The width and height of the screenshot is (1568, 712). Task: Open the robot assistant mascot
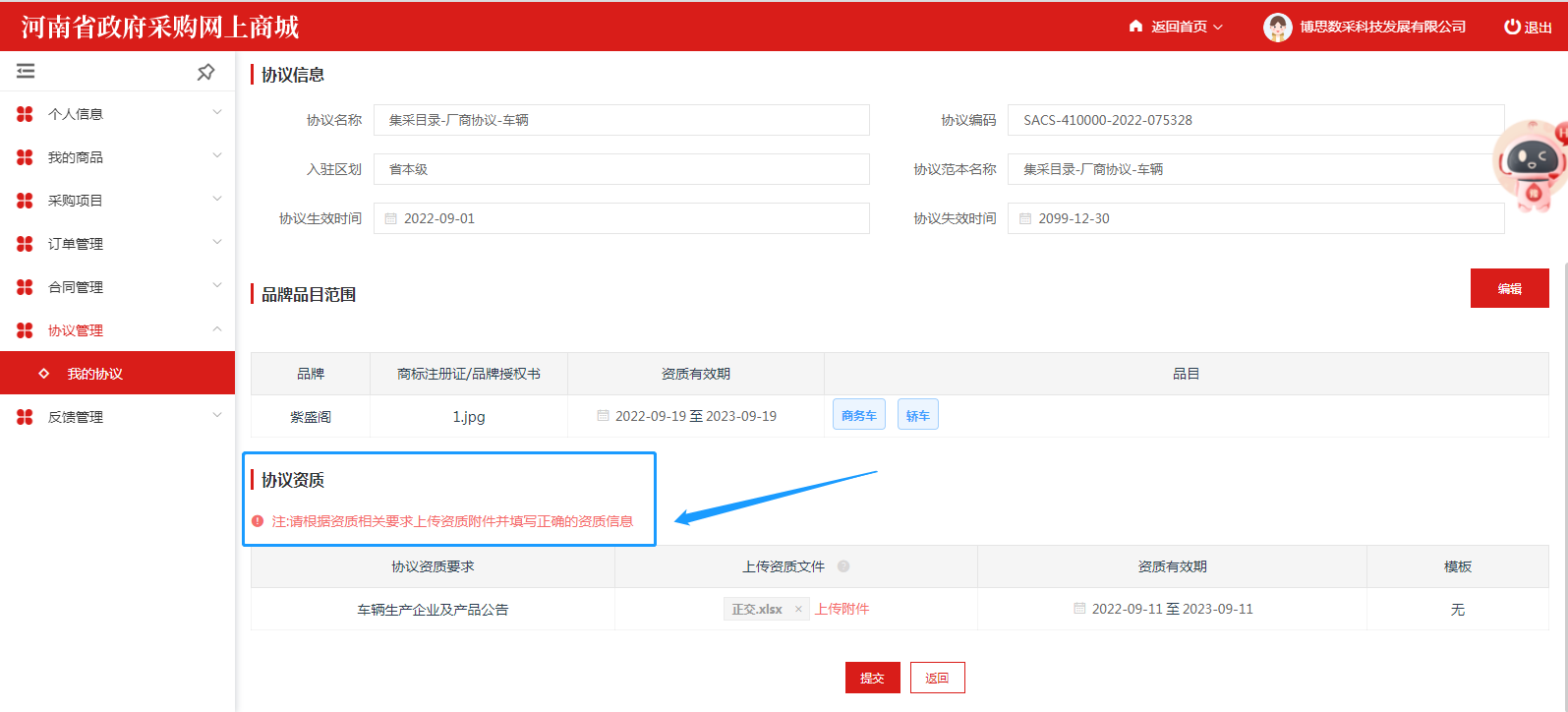coord(1531,165)
